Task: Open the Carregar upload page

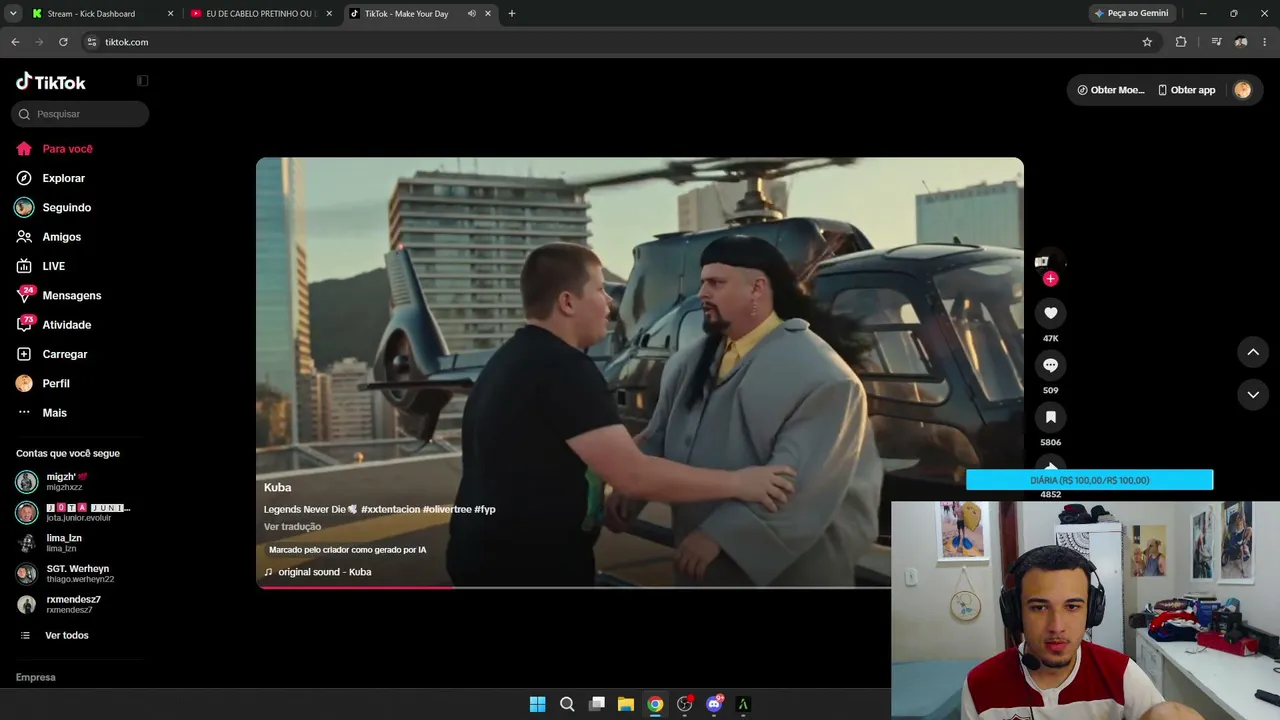Action: (64, 354)
